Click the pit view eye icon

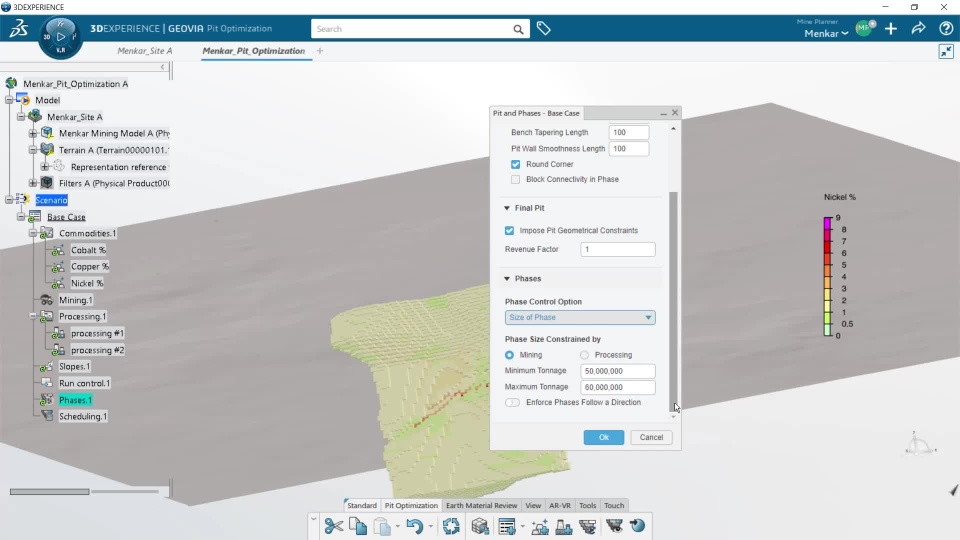coord(614,526)
